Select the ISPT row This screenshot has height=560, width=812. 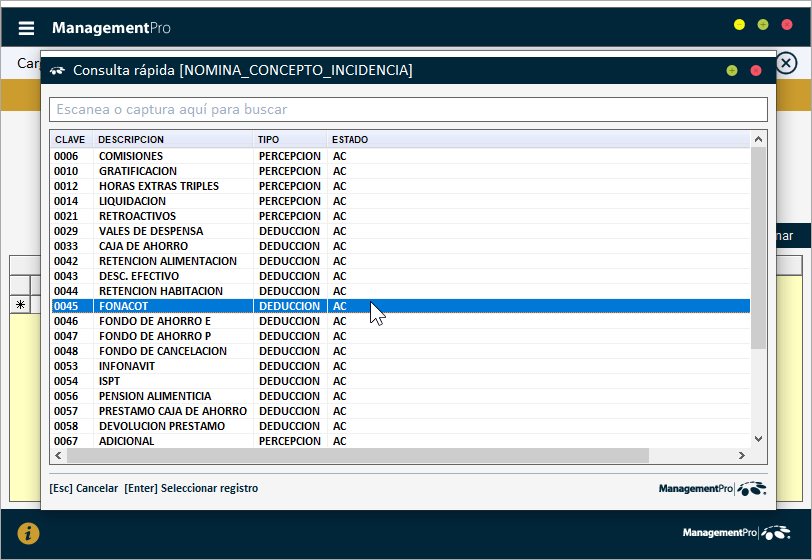tap(400, 381)
